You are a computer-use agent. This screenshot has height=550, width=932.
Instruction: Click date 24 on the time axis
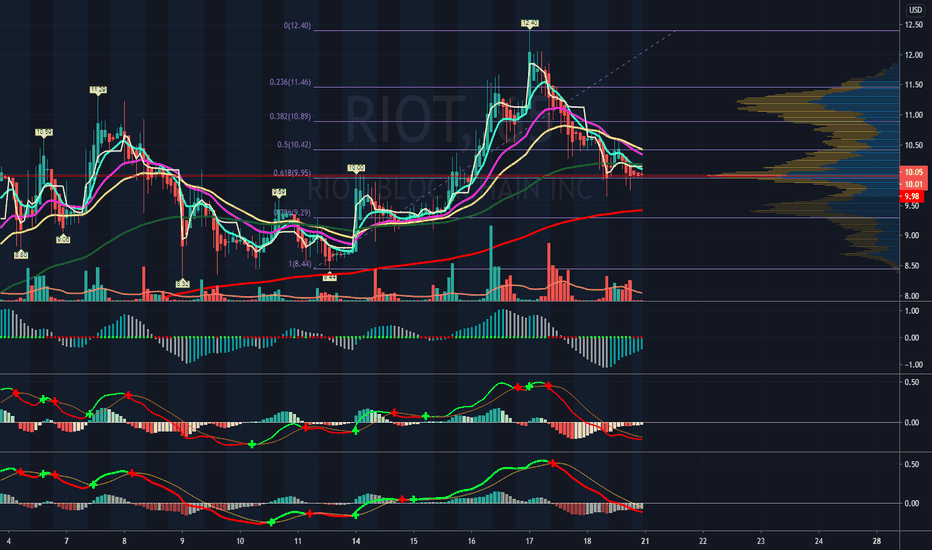click(819, 541)
